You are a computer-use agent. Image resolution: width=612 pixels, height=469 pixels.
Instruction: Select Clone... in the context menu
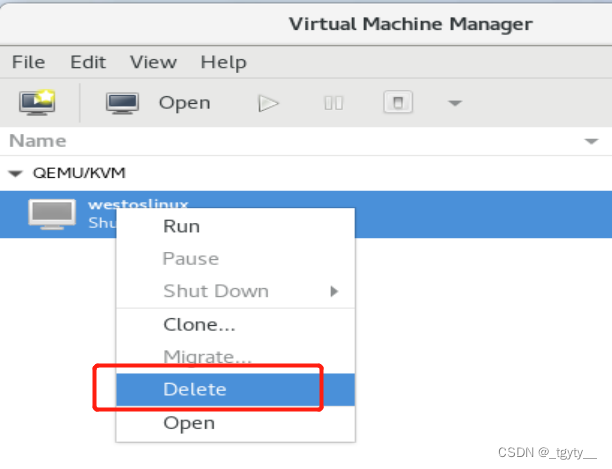click(199, 324)
